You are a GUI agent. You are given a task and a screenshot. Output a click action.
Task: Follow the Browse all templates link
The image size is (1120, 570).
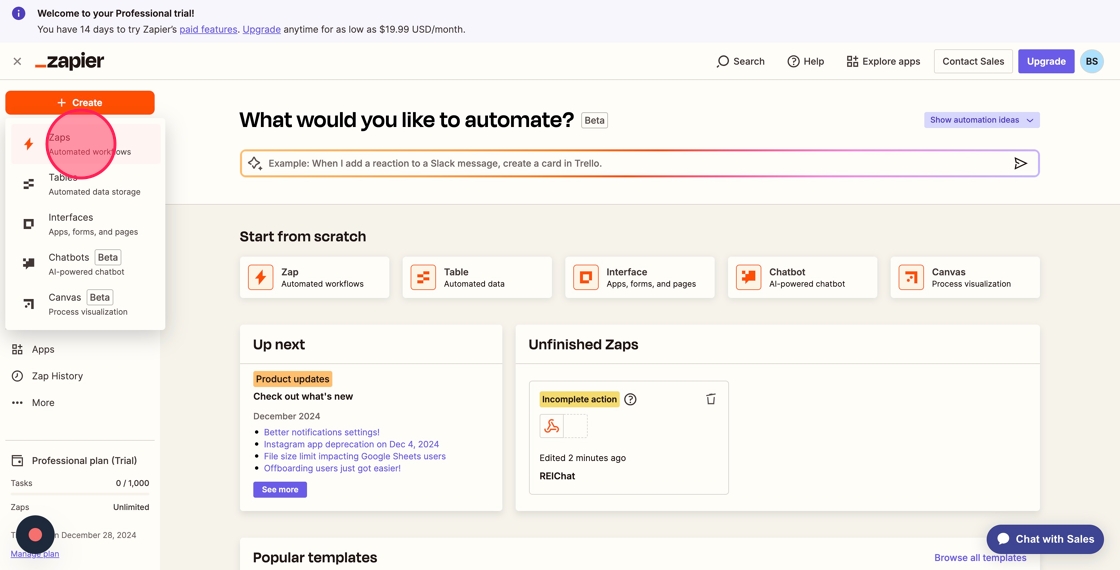tap(980, 558)
